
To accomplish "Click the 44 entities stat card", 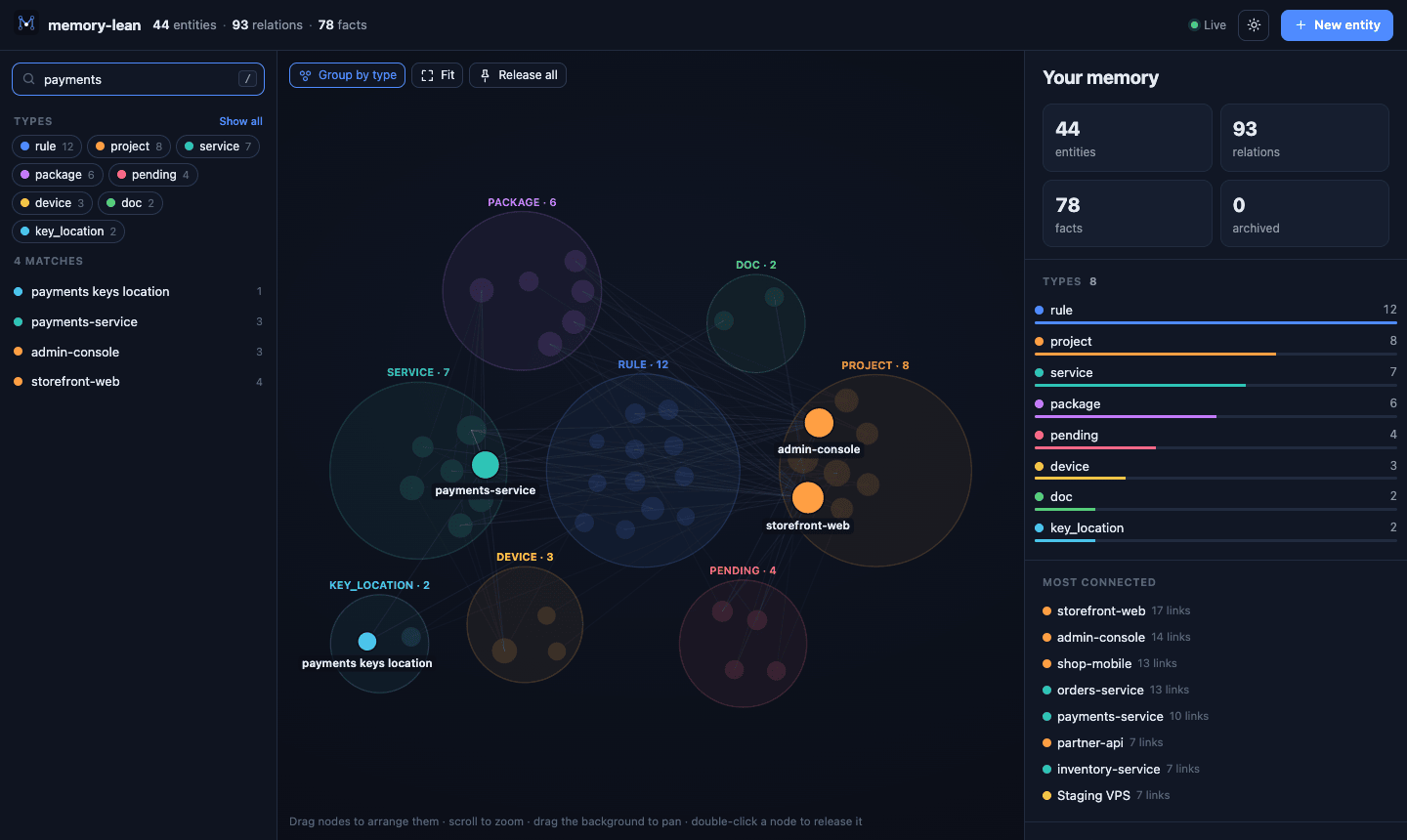I will [x=1128, y=138].
